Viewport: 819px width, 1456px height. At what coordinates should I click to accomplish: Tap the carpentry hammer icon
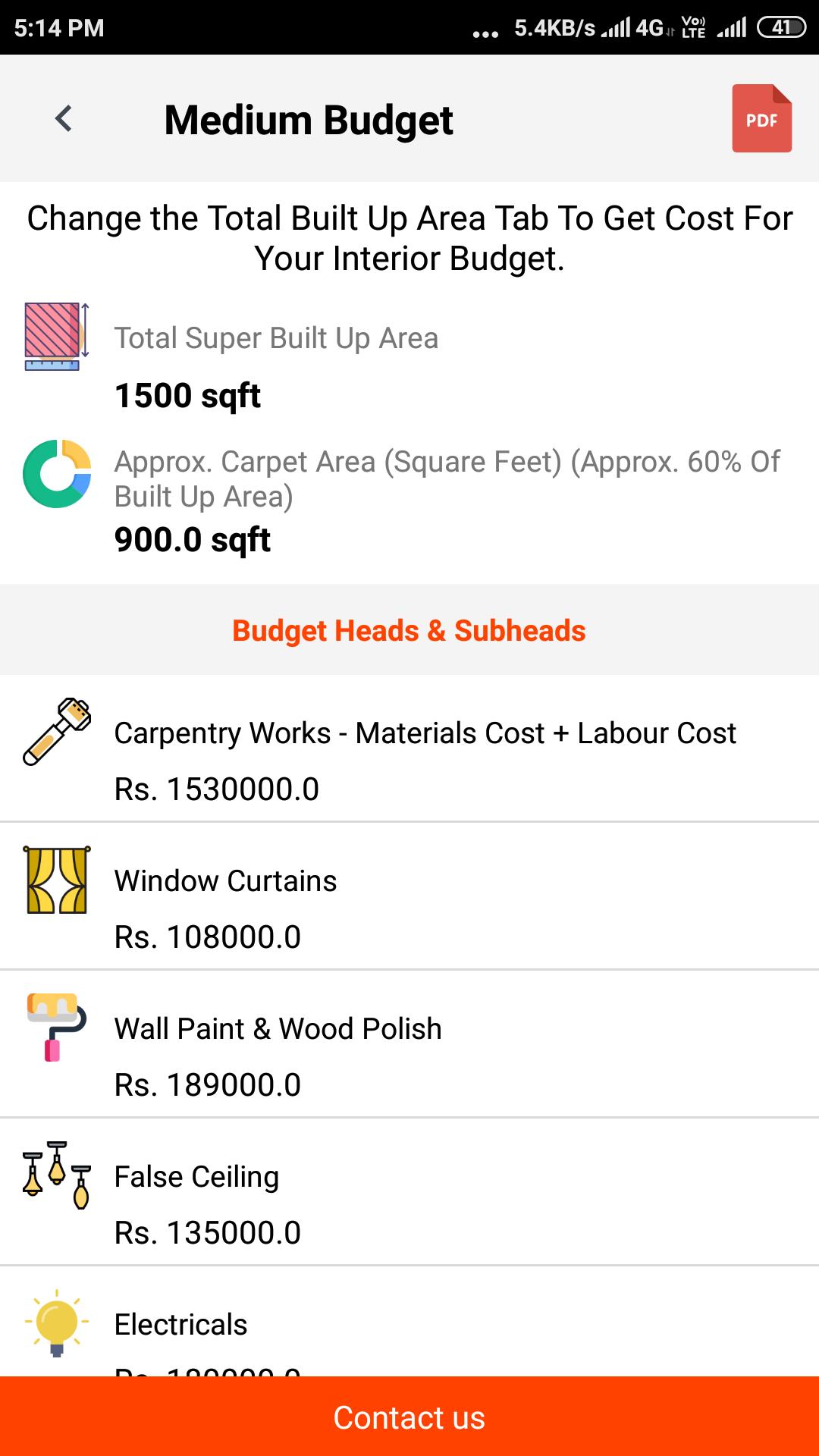57,732
